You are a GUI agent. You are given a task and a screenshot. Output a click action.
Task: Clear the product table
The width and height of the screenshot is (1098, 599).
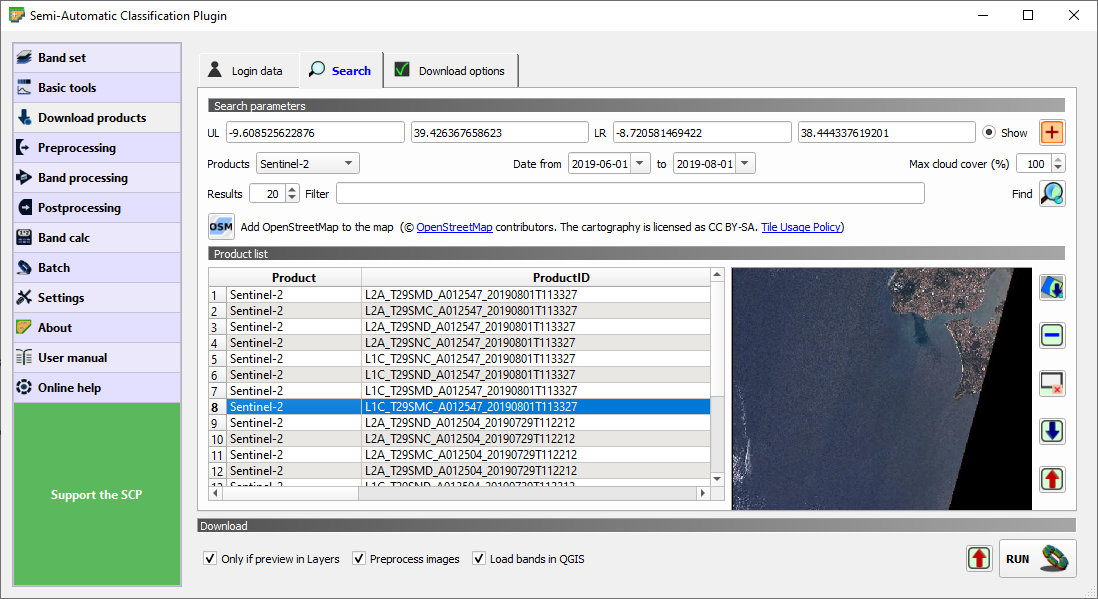point(1052,383)
